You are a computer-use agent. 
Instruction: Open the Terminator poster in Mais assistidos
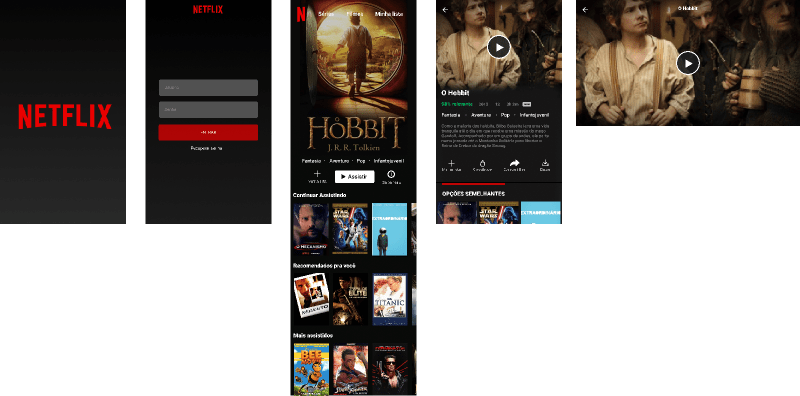click(389, 369)
